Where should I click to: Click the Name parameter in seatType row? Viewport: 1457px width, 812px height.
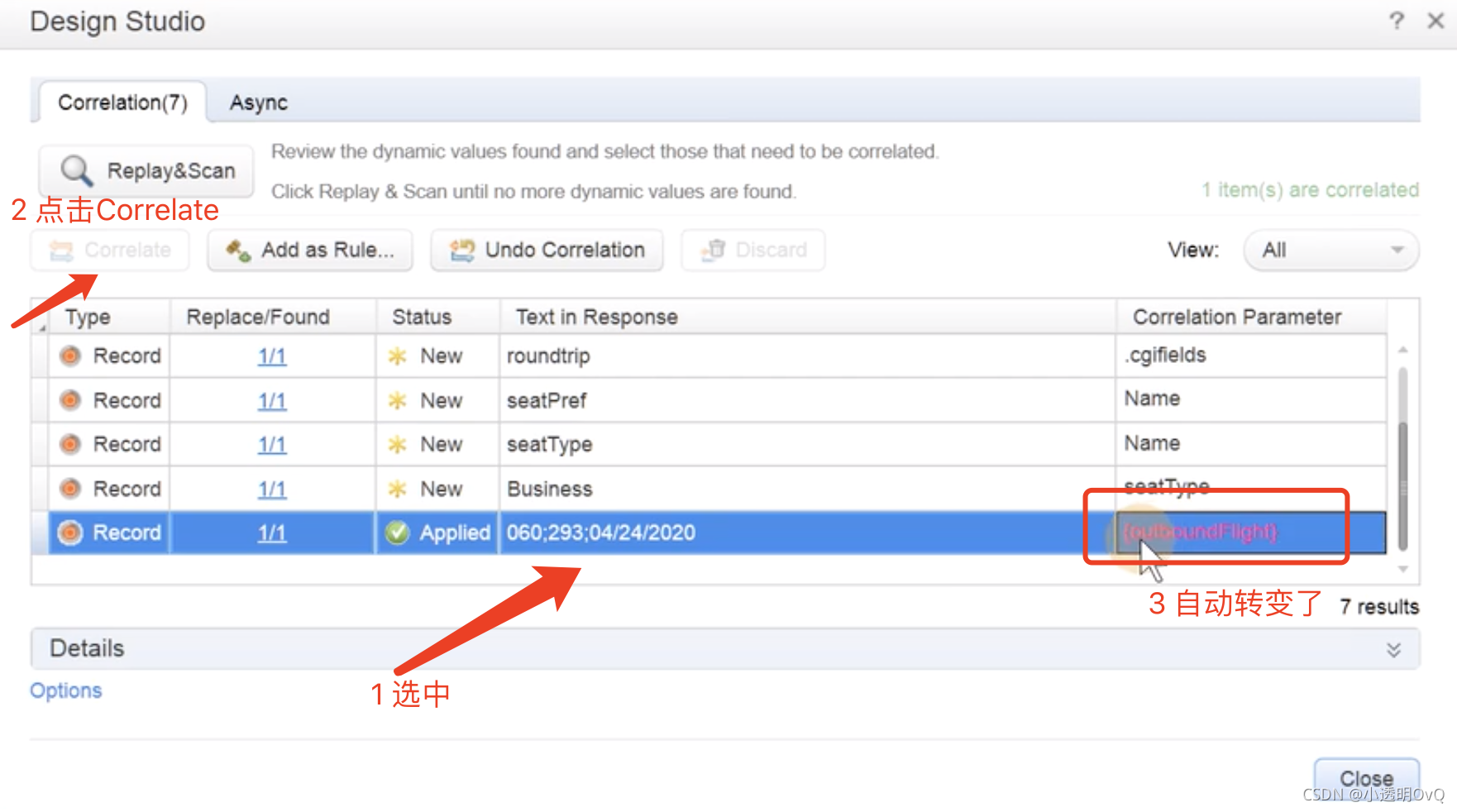tap(1251, 444)
